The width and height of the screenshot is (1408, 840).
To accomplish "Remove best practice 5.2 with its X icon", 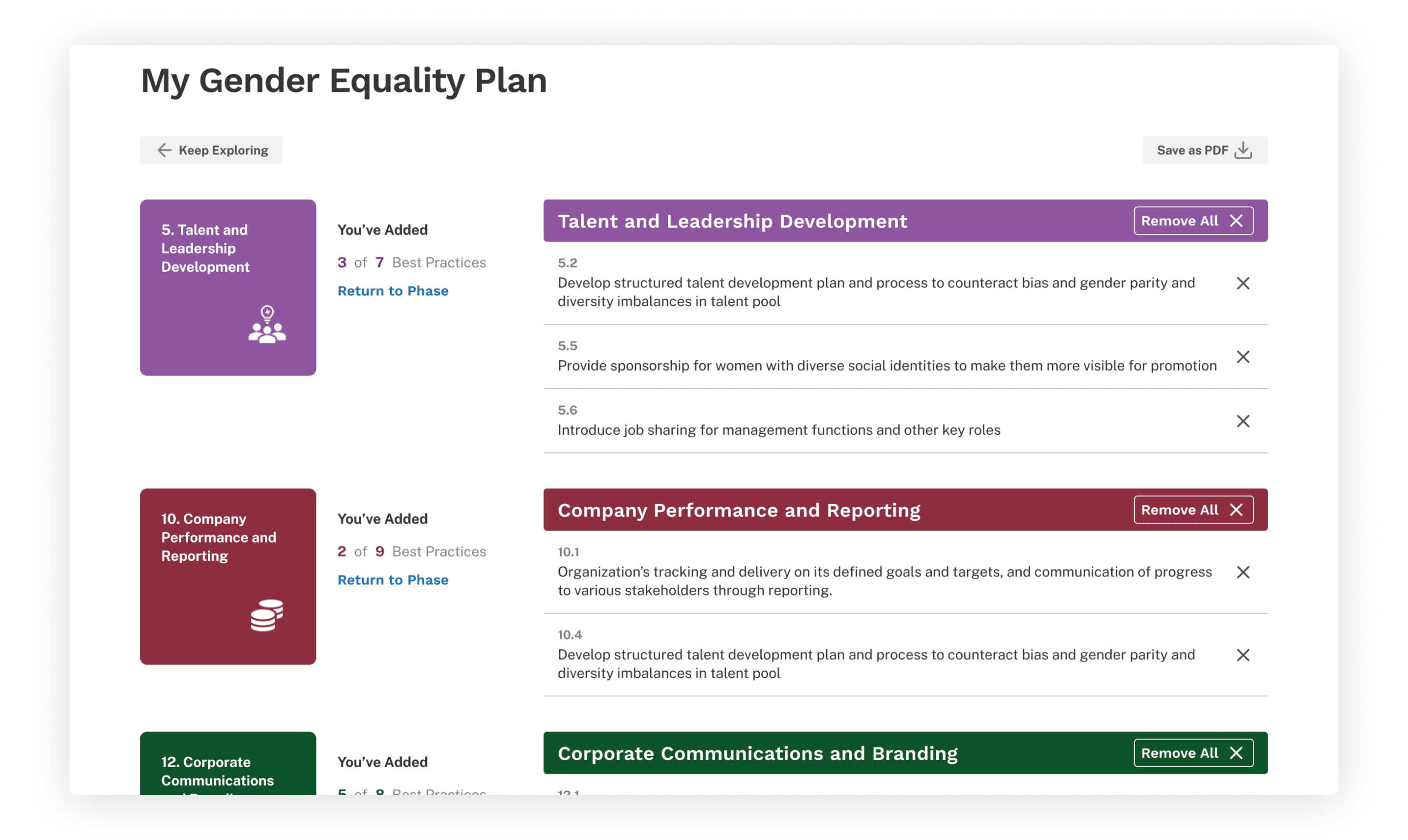I will (x=1242, y=283).
